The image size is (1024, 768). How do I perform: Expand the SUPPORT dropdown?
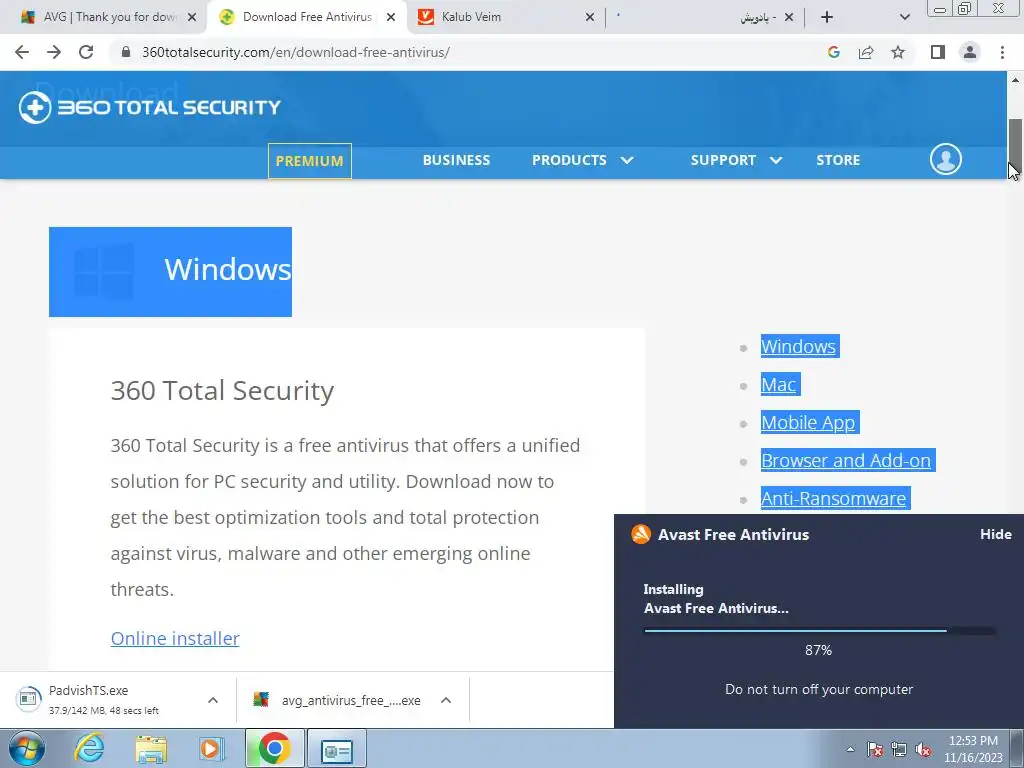(x=736, y=160)
